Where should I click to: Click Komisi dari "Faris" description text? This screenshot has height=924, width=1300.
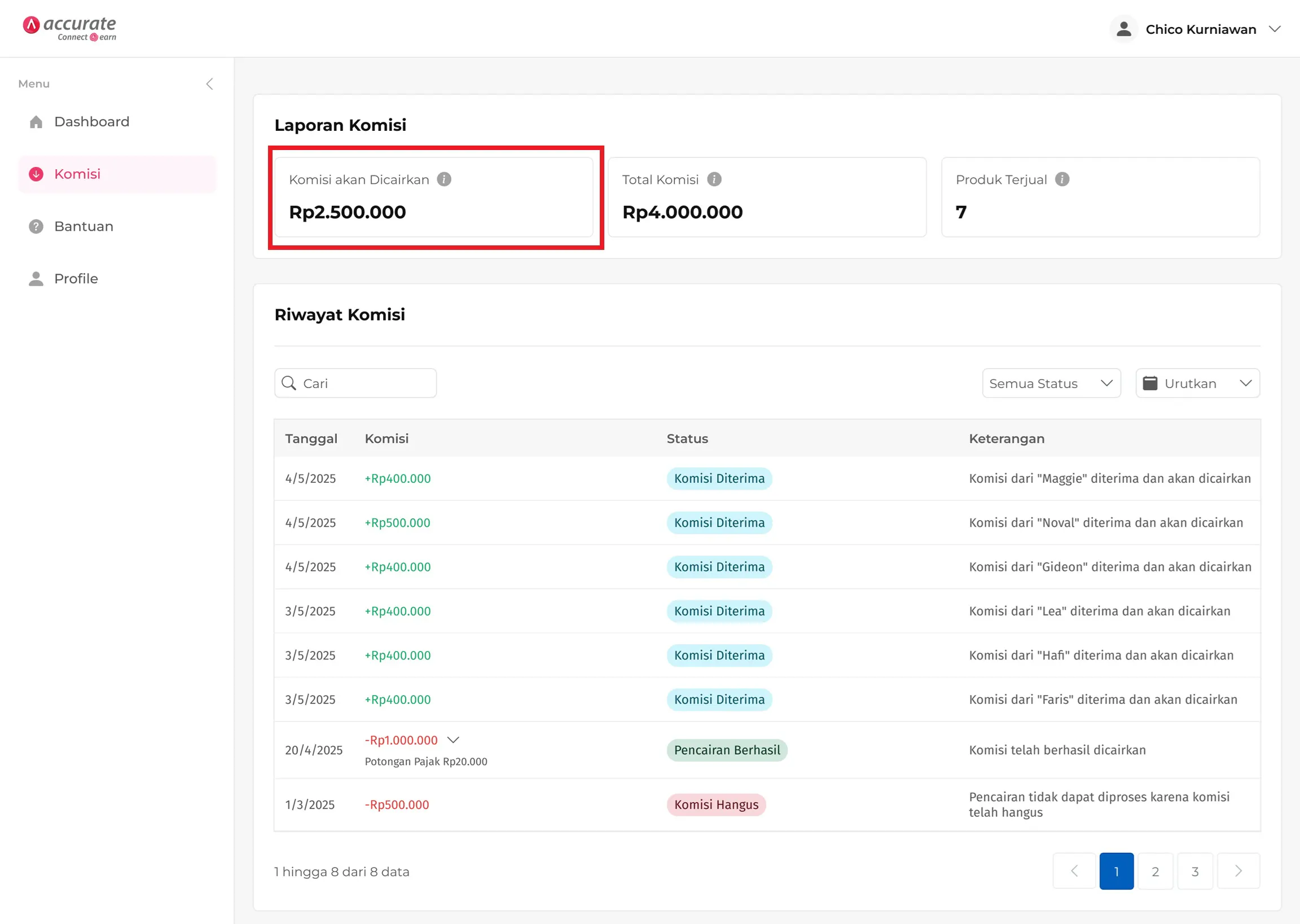(1103, 699)
